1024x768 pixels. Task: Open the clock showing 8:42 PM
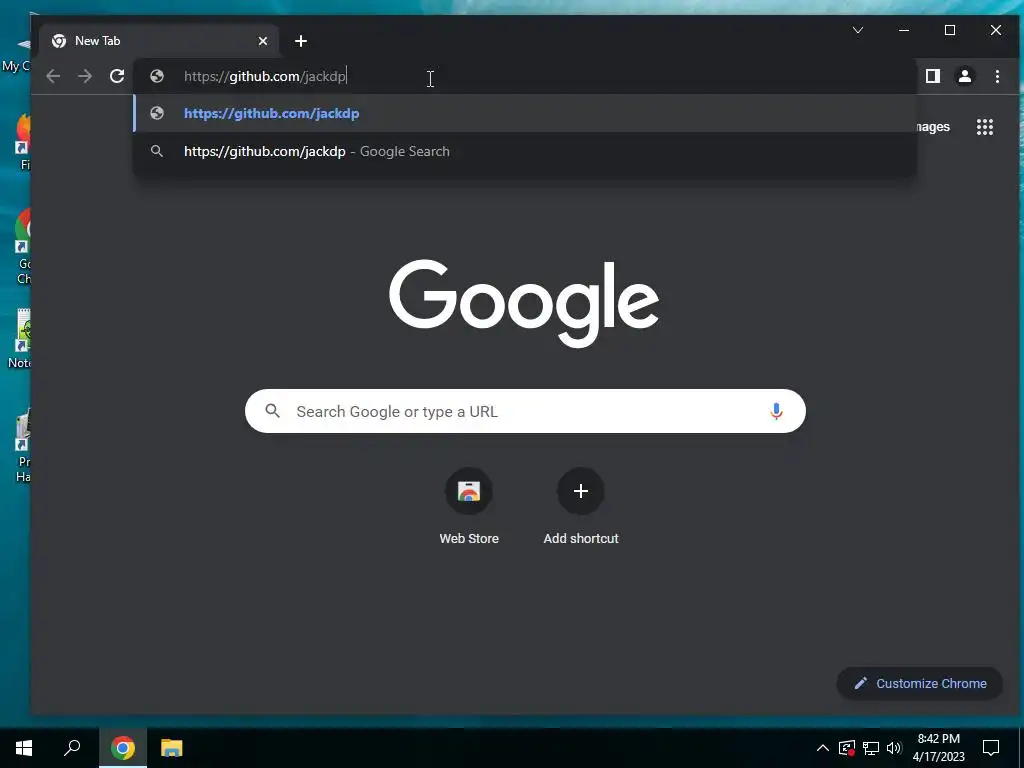click(938, 748)
